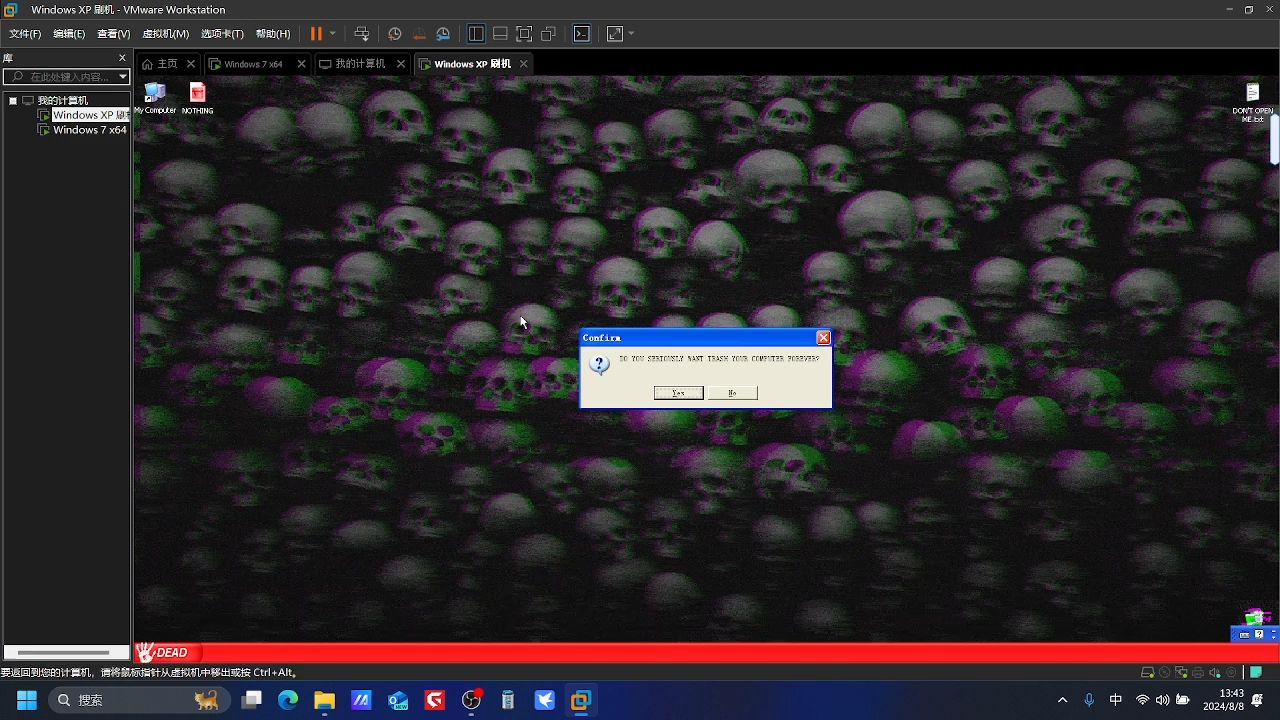Open the clock showing 13:43
This screenshot has width=1280, height=720.
click(x=1224, y=700)
